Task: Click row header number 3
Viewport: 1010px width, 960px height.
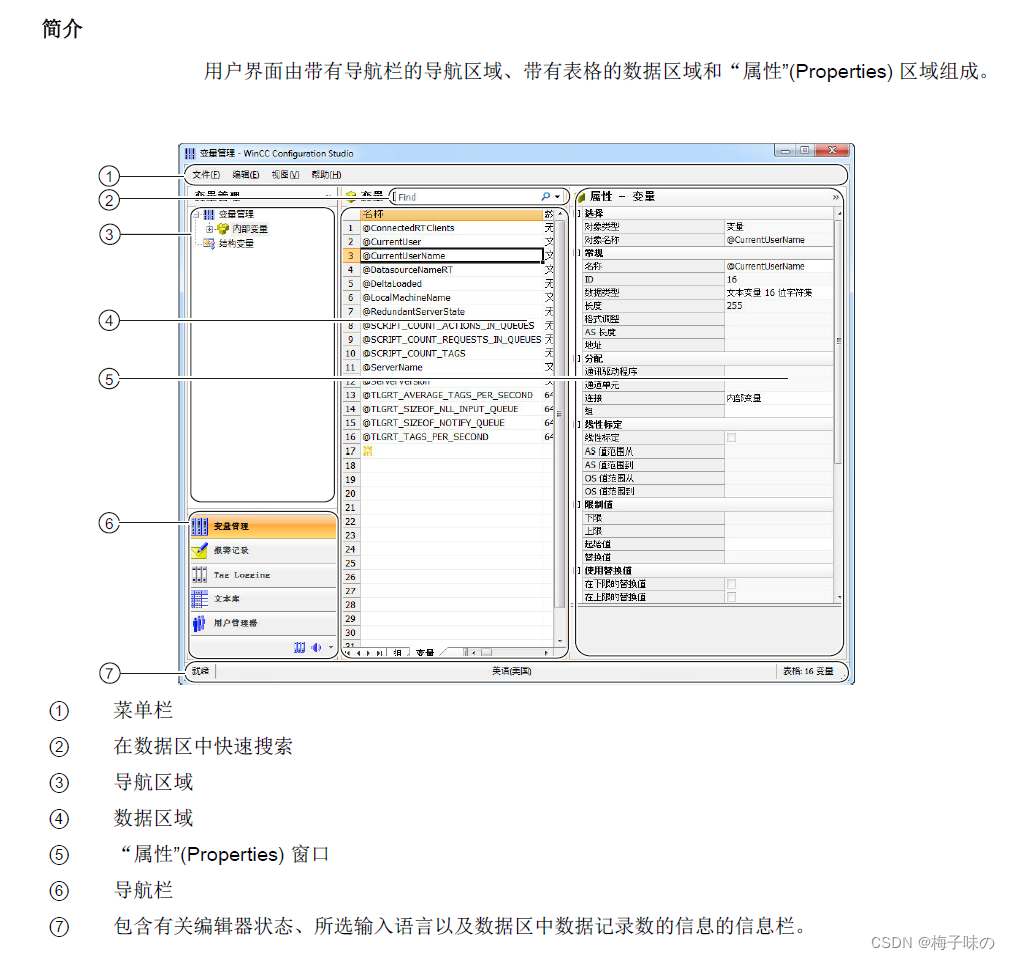Action: pyautogui.click(x=350, y=256)
